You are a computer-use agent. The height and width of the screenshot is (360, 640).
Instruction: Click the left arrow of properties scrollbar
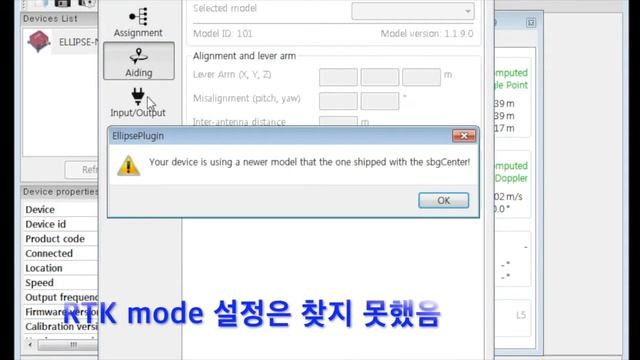[x=30, y=345]
